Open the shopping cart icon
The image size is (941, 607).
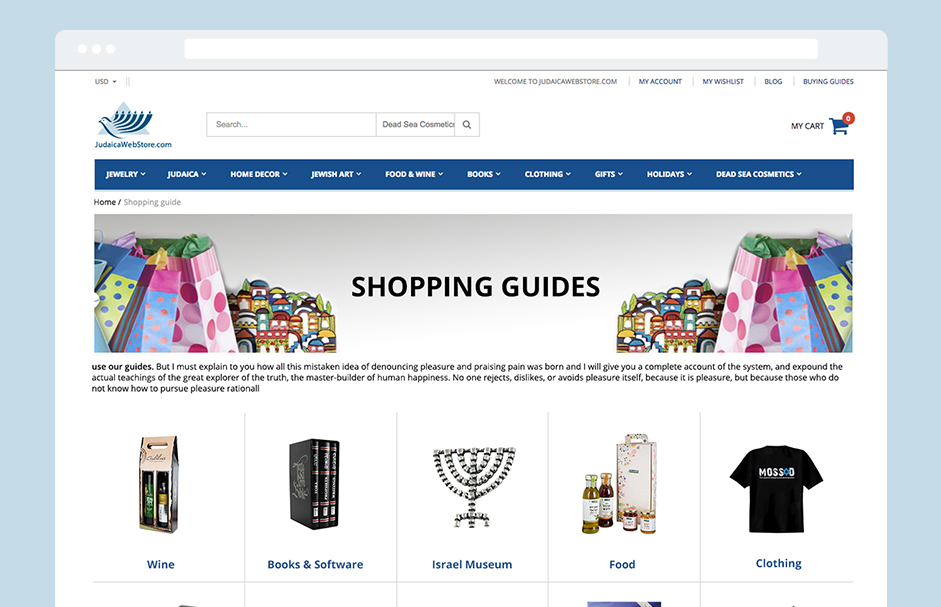click(838, 126)
